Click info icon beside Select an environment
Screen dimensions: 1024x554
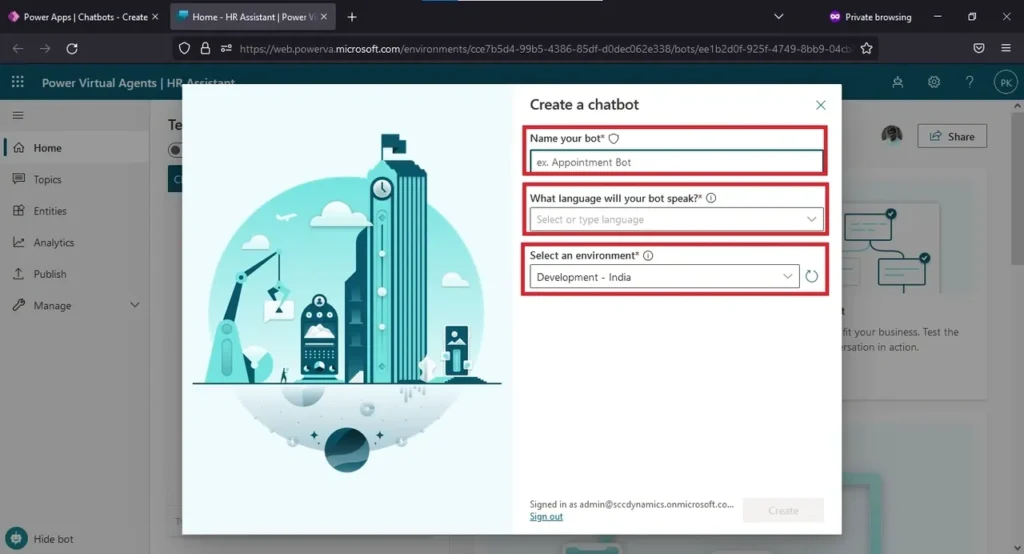(x=648, y=255)
